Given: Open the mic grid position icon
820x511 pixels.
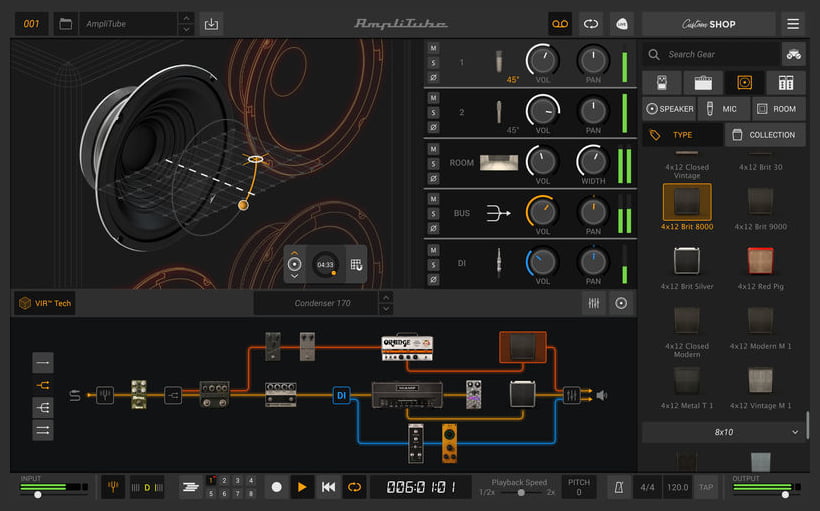Looking at the screenshot, I should 356,265.
